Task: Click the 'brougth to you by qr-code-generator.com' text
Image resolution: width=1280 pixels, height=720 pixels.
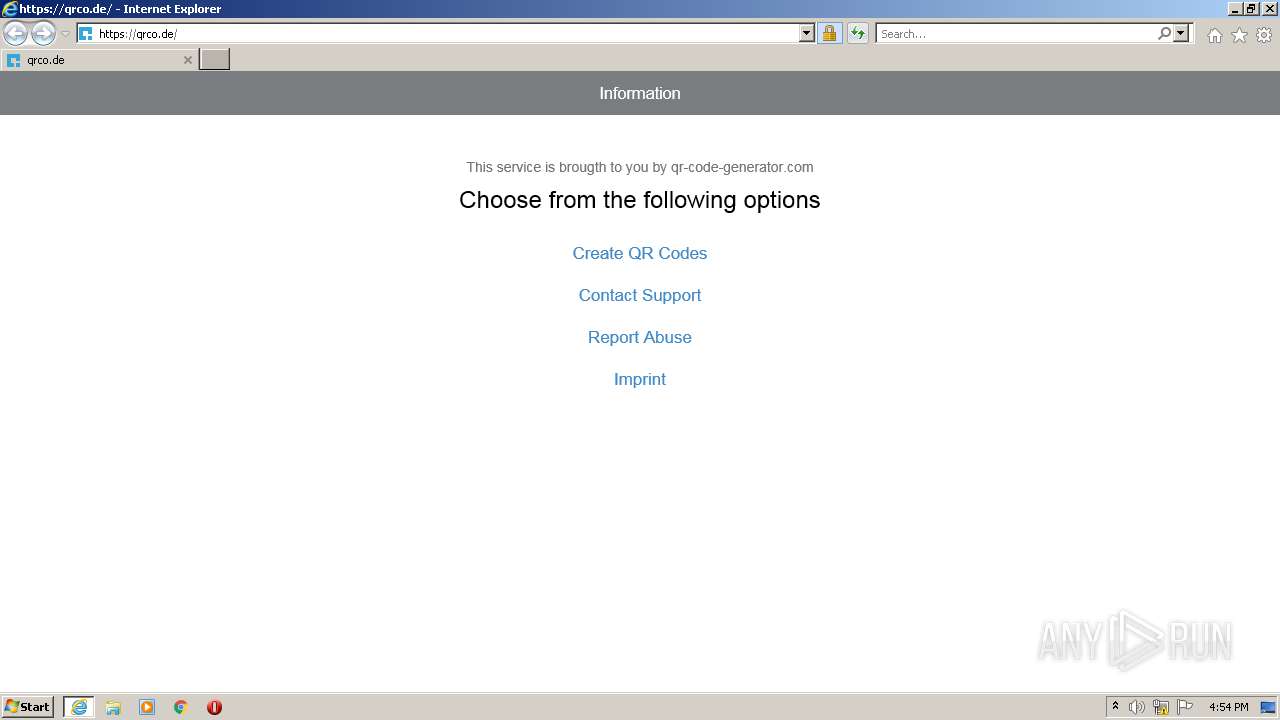Action: [x=686, y=167]
